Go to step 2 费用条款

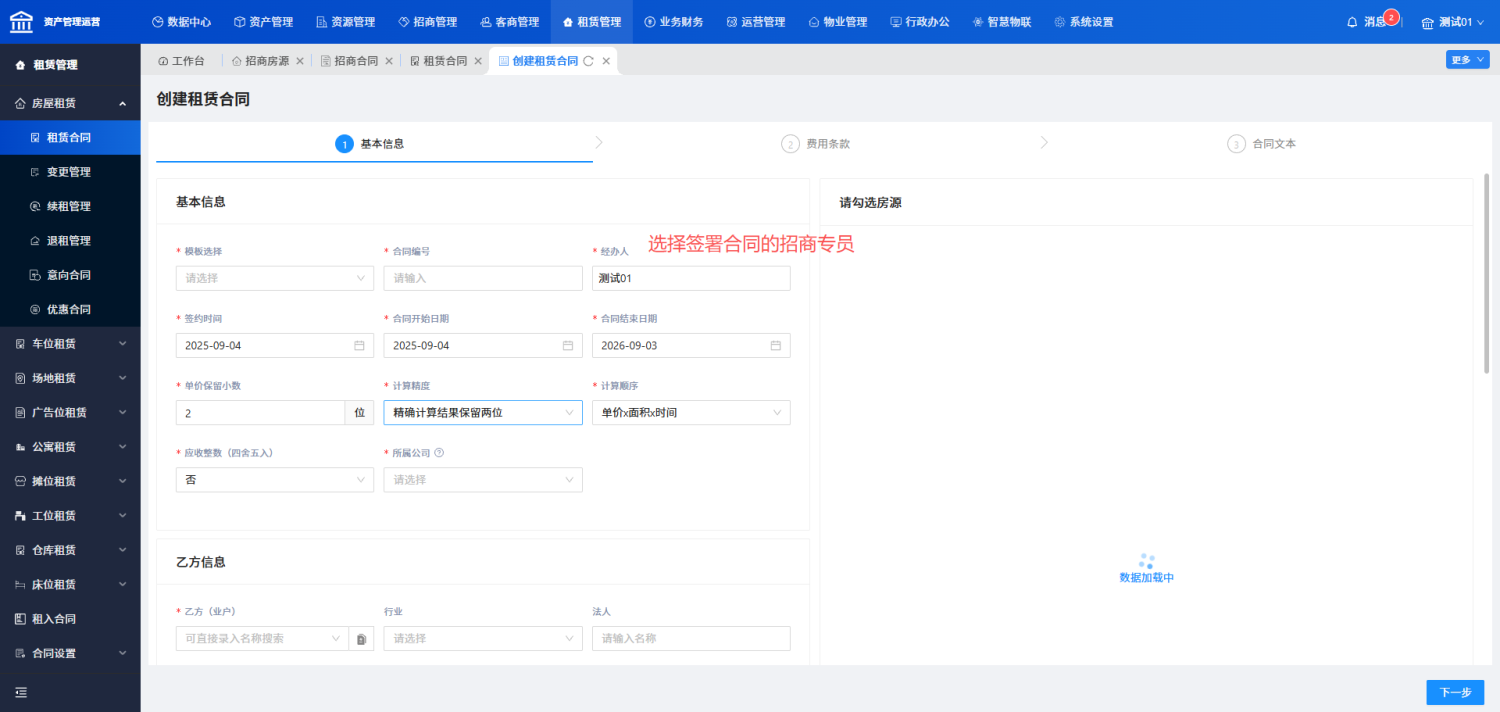coord(816,144)
